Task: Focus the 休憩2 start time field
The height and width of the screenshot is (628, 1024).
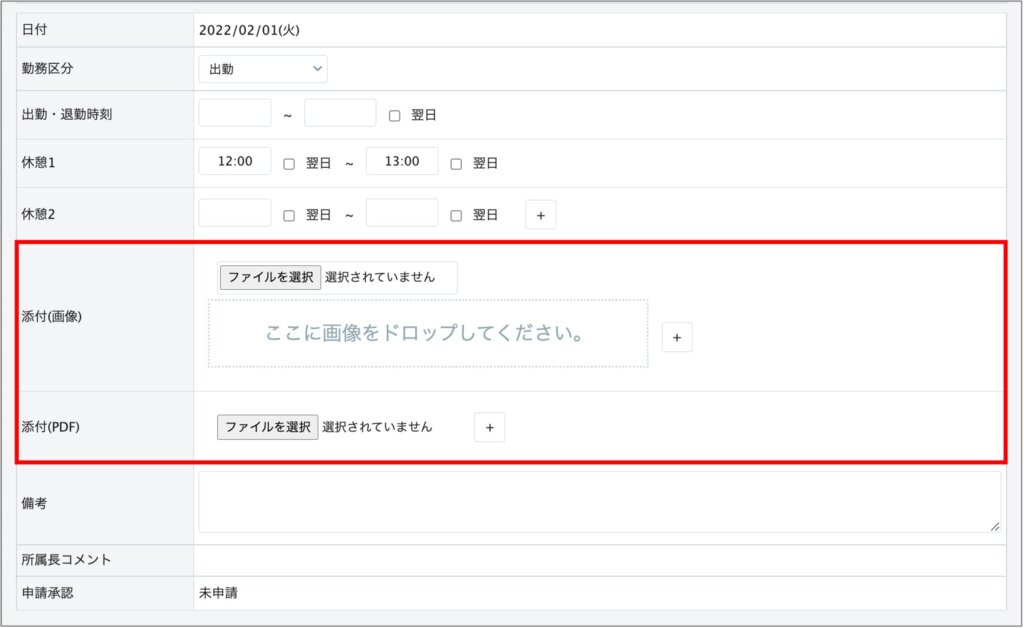Action: [x=235, y=214]
